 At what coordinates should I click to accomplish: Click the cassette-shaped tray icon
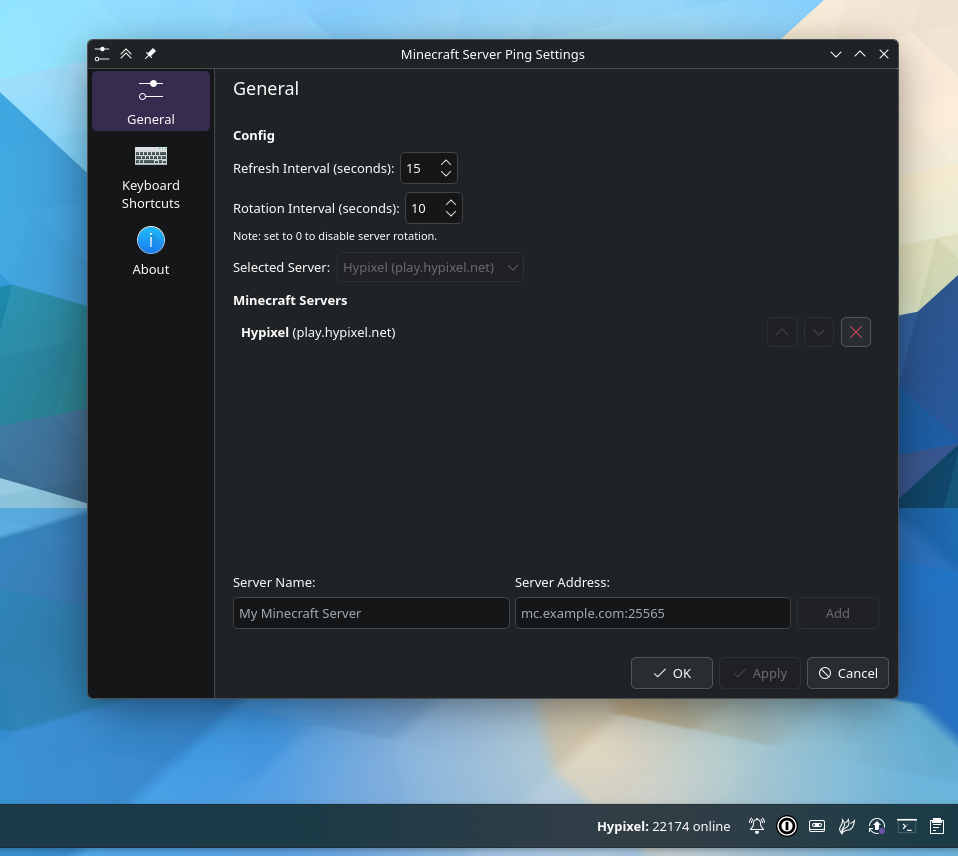click(x=817, y=827)
